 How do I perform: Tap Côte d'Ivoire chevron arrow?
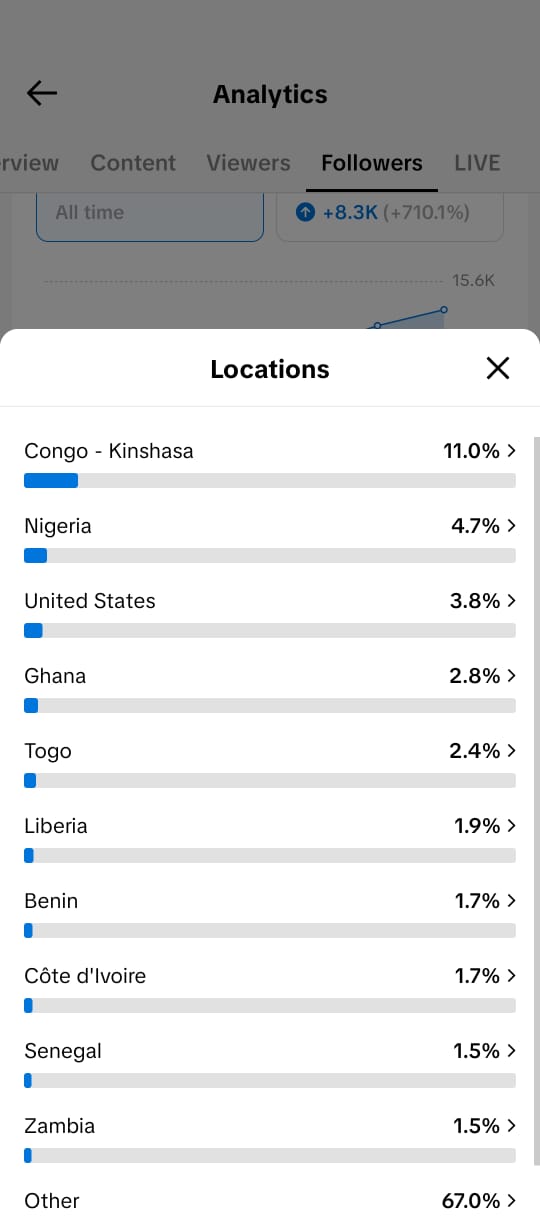pos(512,976)
